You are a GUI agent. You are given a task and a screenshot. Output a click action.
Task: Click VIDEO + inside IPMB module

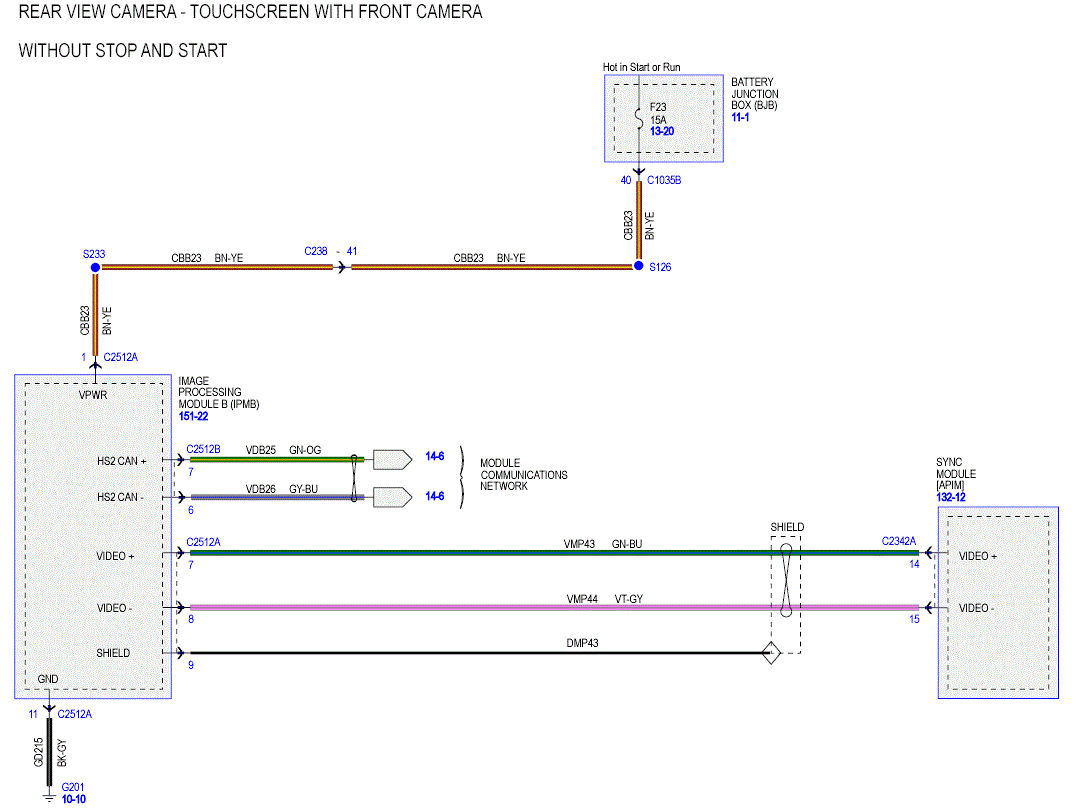pos(115,556)
